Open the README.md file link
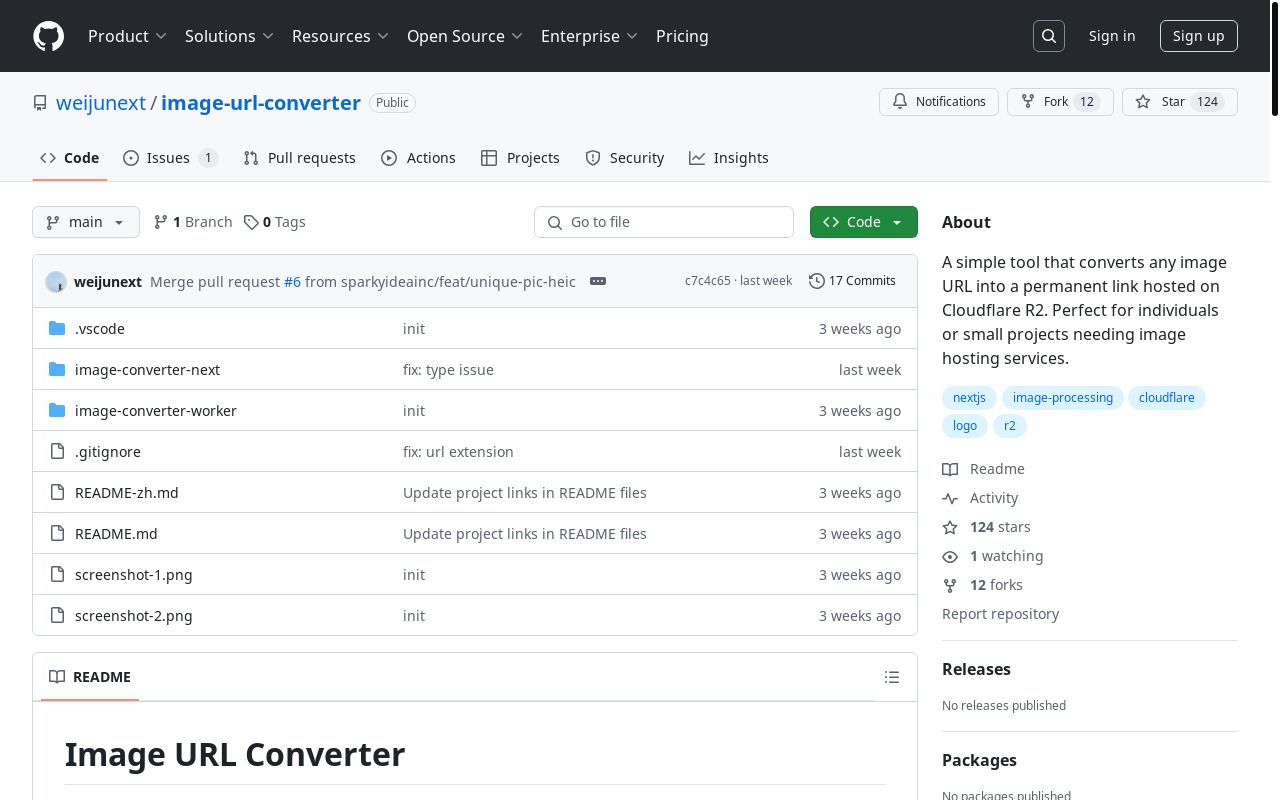 (116, 534)
